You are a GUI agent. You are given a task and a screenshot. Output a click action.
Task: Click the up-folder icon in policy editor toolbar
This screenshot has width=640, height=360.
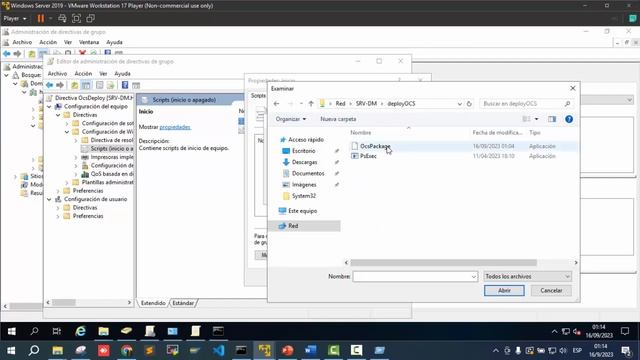pos(75,85)
